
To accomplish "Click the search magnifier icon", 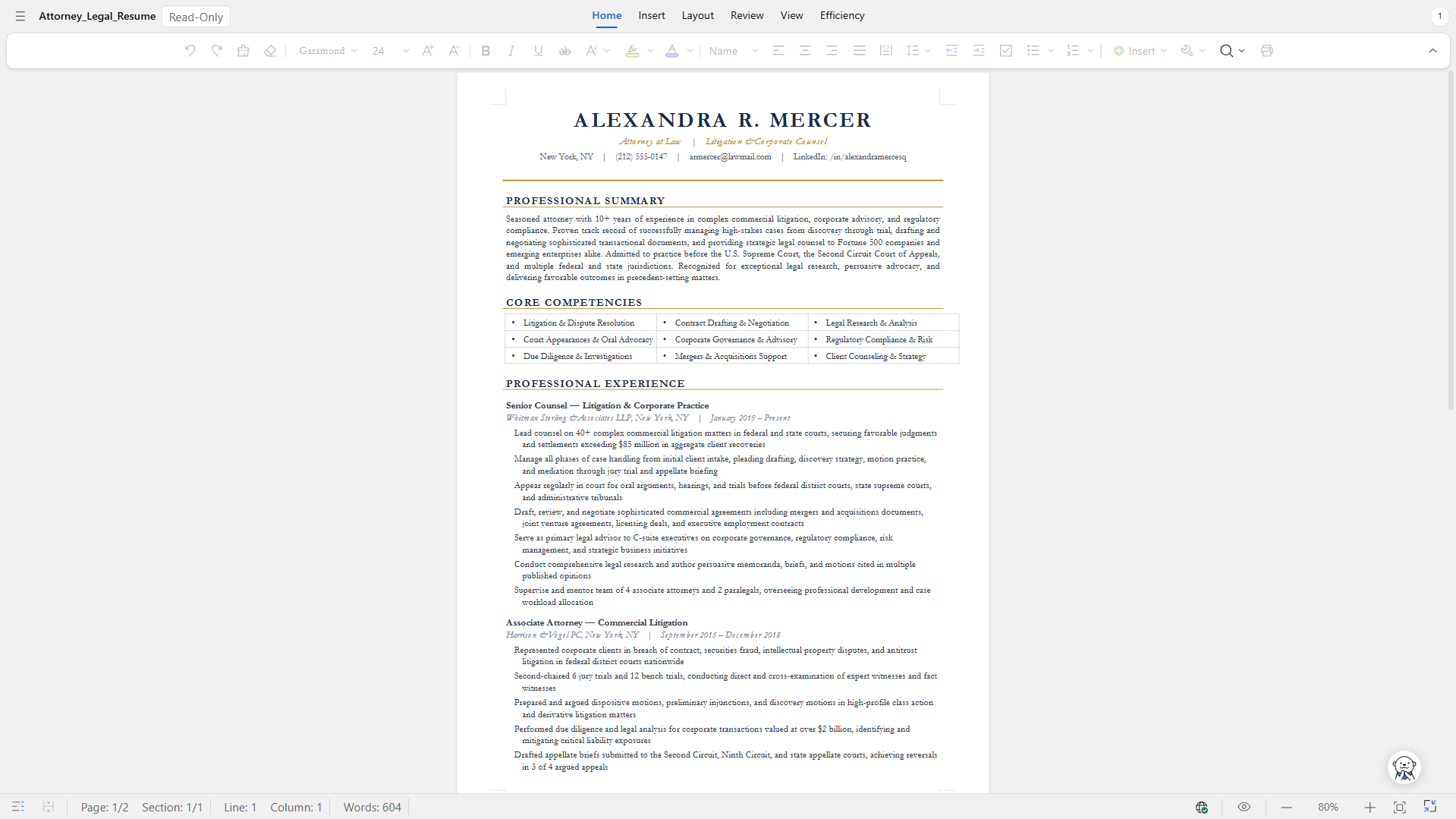I will (1226, 51).
